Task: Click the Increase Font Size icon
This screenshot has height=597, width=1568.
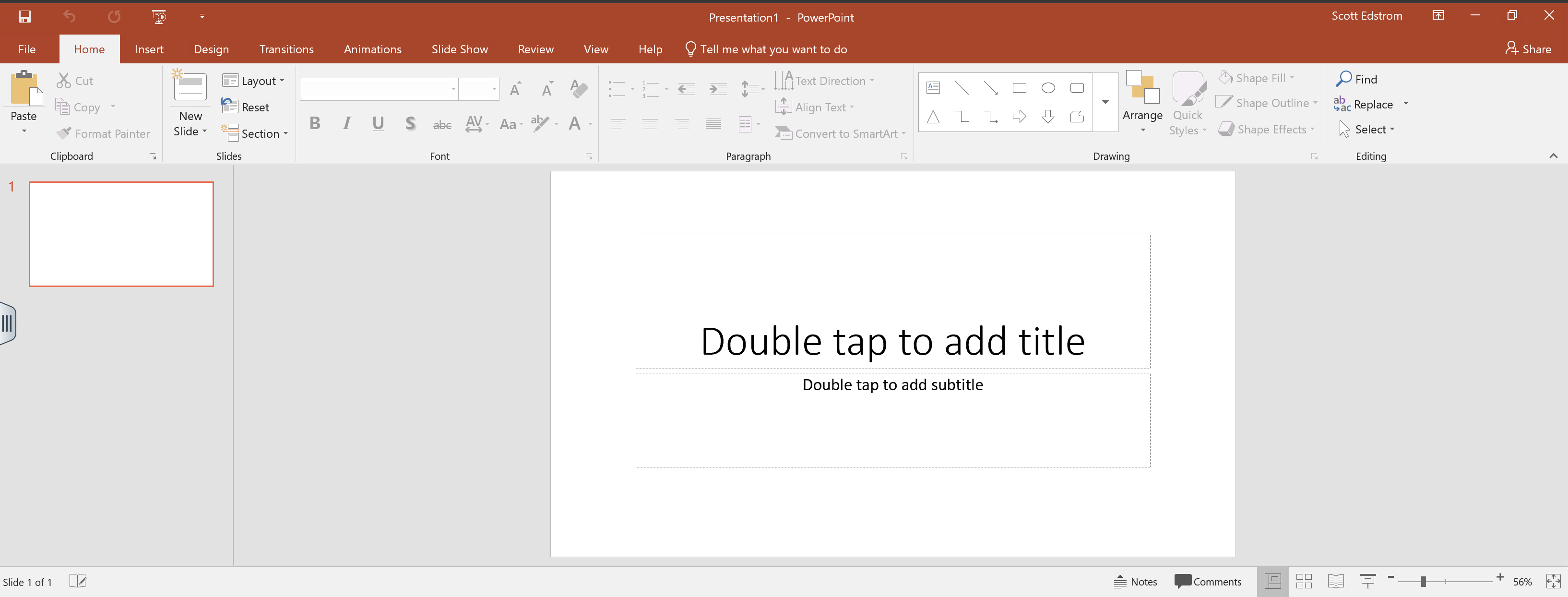Action: pyautogui.click(x=516, y=89)
